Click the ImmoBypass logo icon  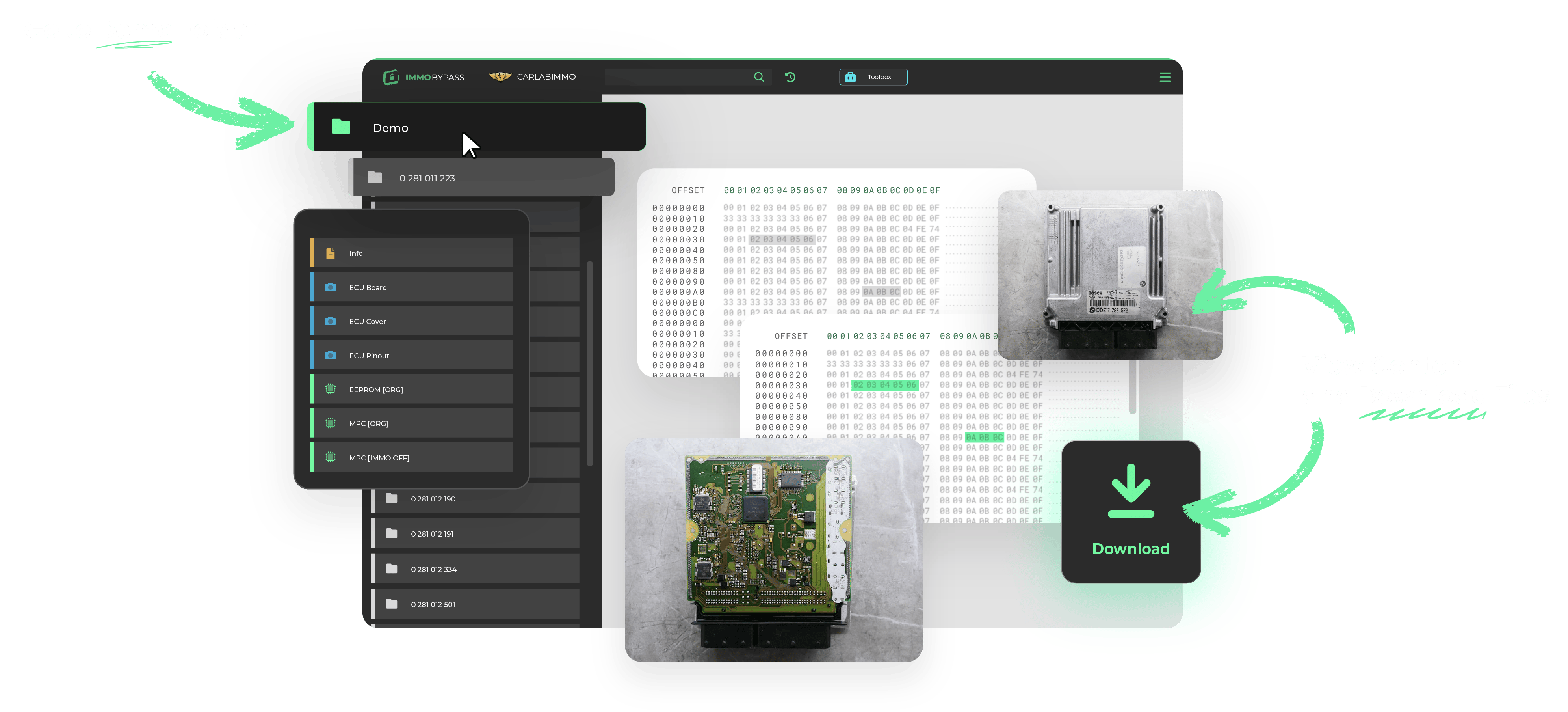coord(391,77)
